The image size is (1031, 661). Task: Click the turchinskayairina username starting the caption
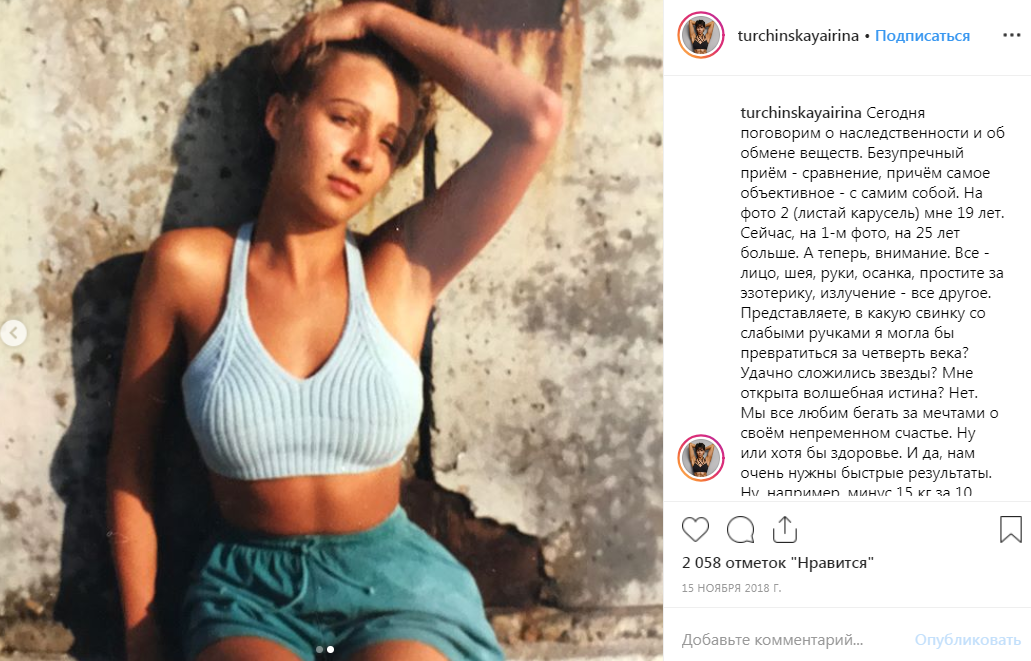point(801,111)
